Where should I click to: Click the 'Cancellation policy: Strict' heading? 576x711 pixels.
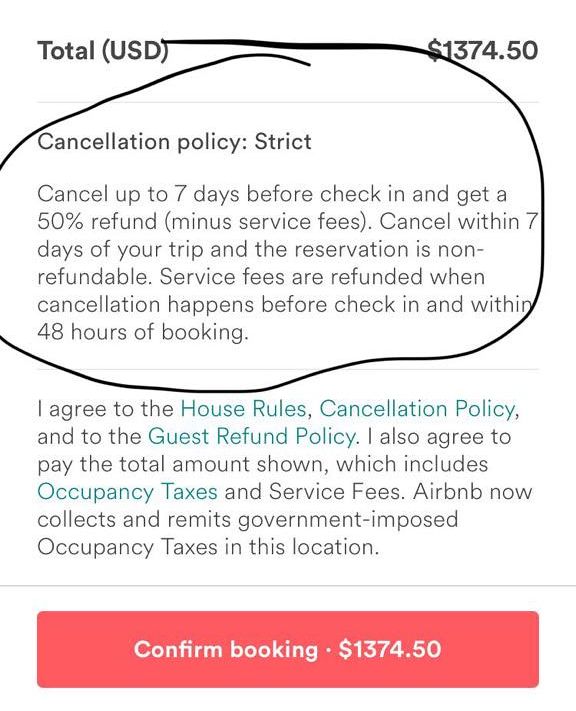tap(175, 142)
